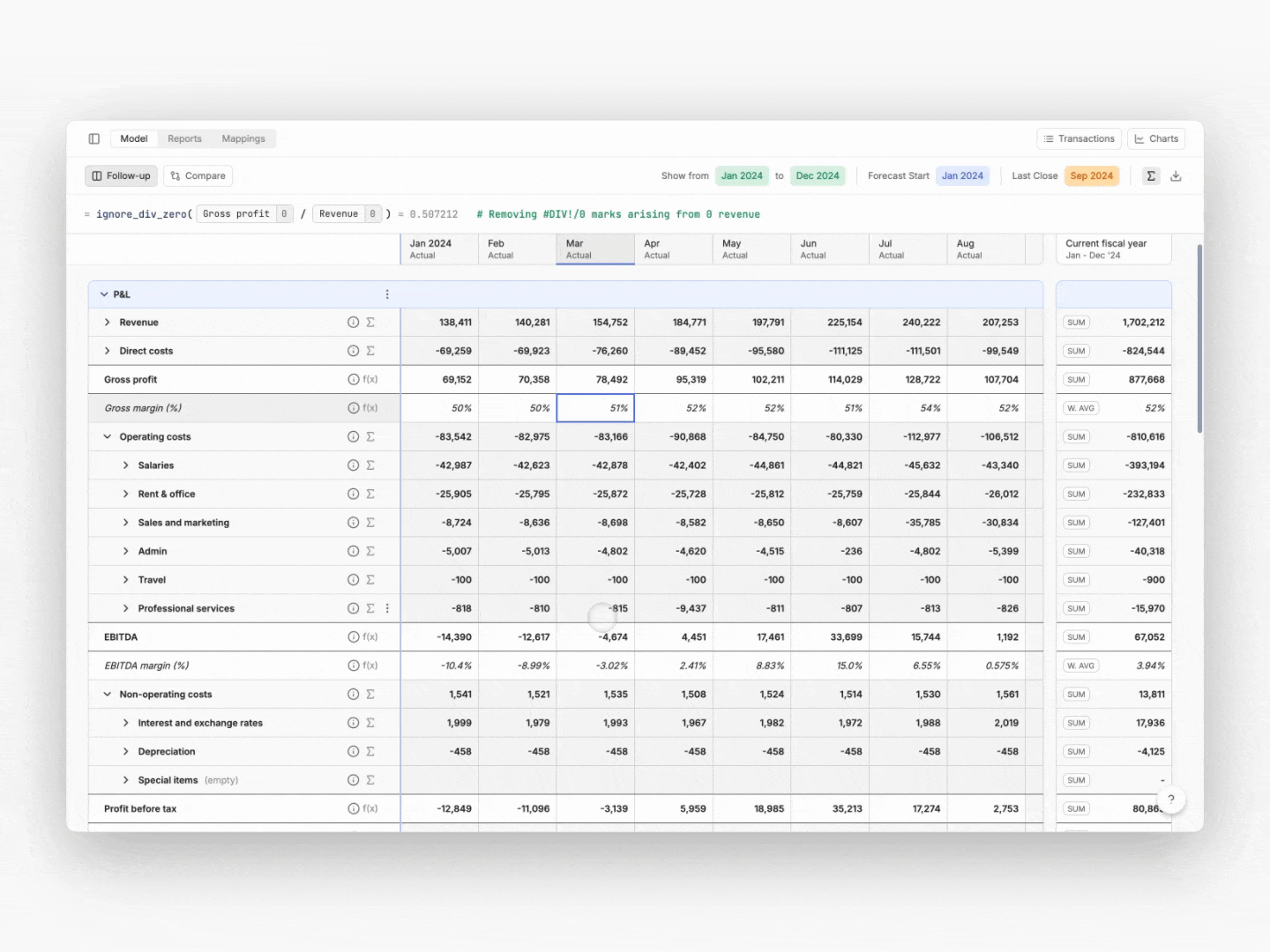Screen dimensions: 1270x952
Task: Expand the Interest and exchange rates row
Action: click(125, 723)
